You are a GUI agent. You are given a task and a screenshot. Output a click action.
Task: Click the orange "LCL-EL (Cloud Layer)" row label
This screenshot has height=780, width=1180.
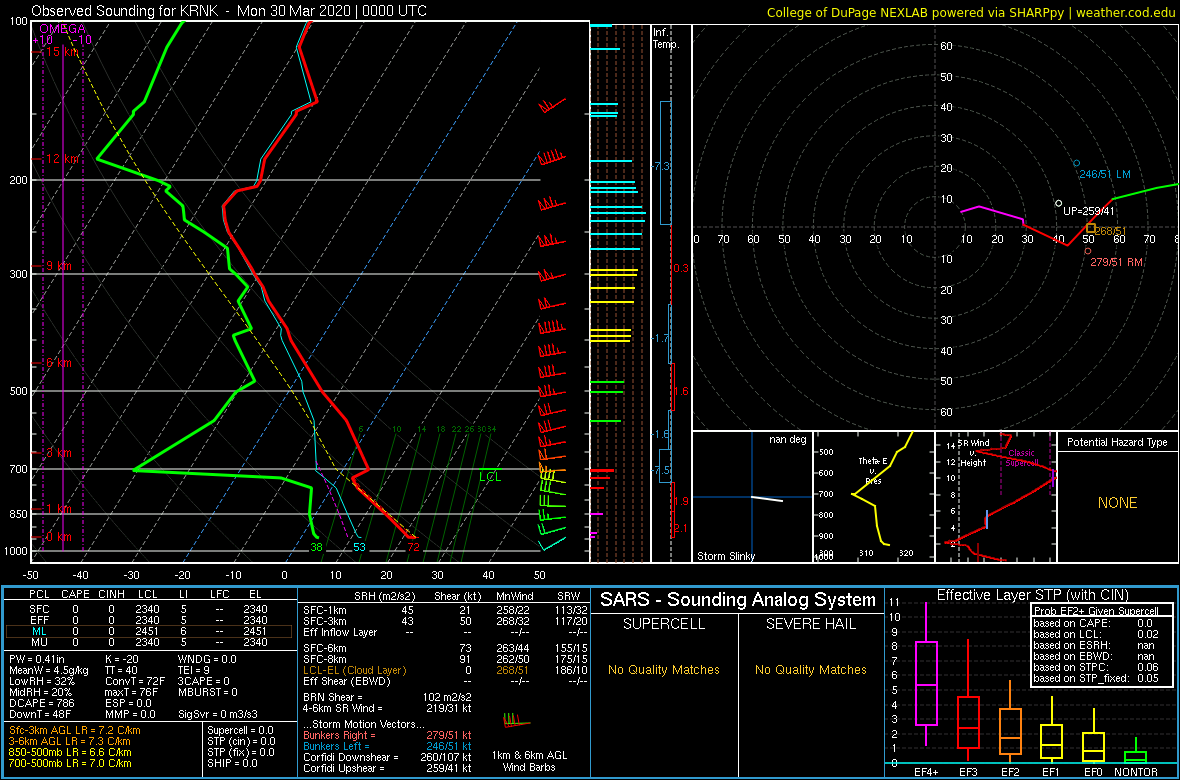pos(354,669)
